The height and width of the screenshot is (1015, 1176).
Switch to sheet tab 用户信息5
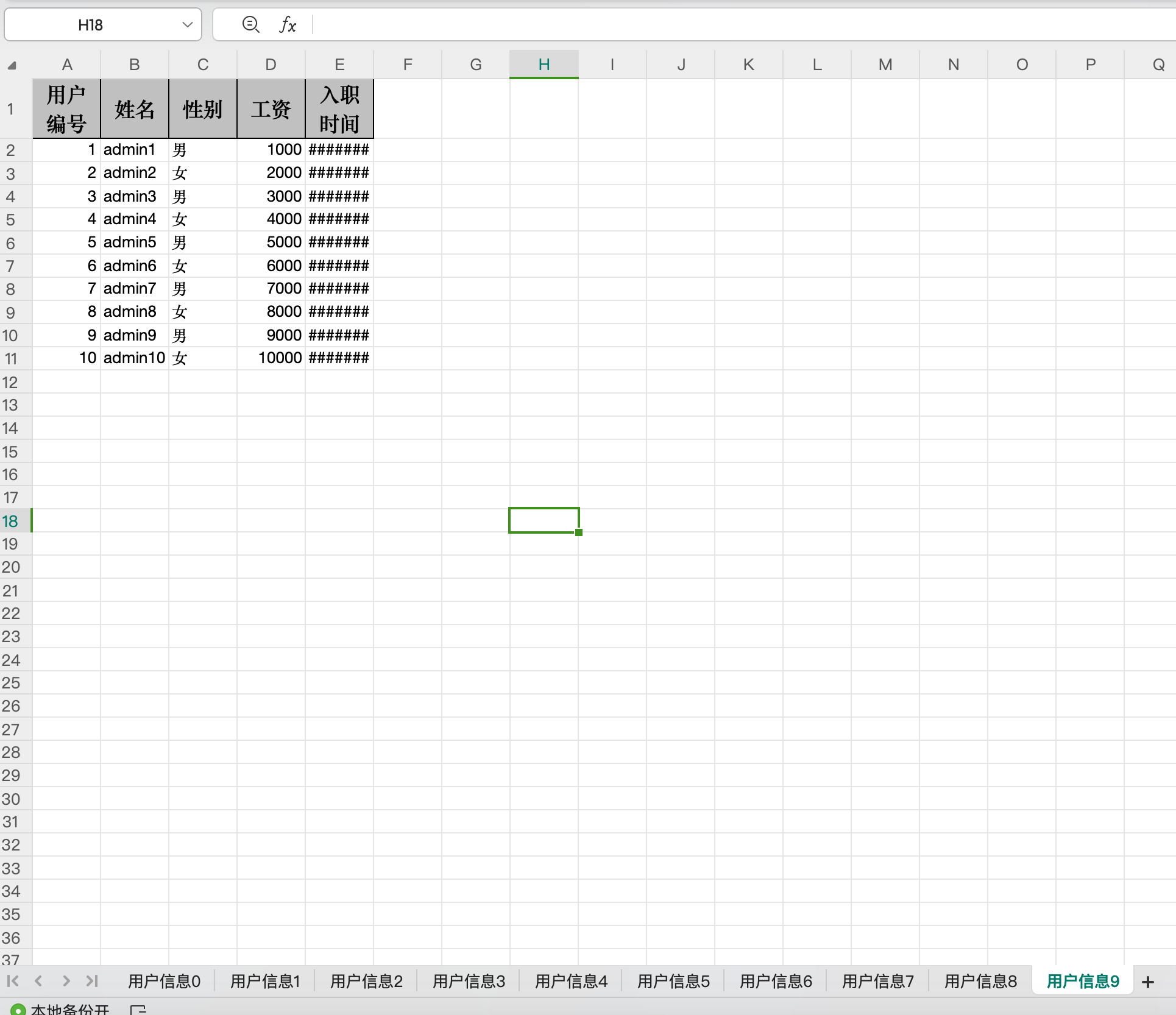click(x=673, y=981)
